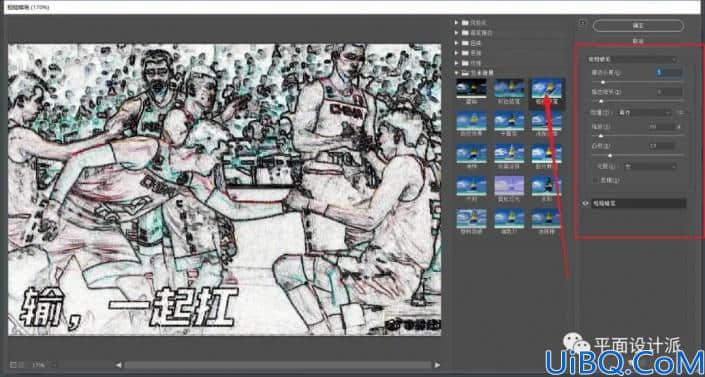
Task: Click the right scroll arrow under the preview
Action: [x=437, y=365]
